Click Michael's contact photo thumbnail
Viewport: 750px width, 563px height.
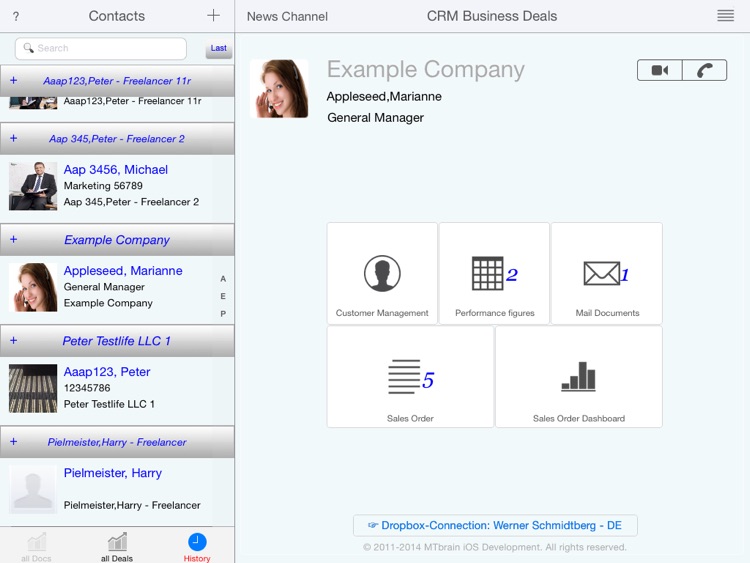(x=33, y=186)
